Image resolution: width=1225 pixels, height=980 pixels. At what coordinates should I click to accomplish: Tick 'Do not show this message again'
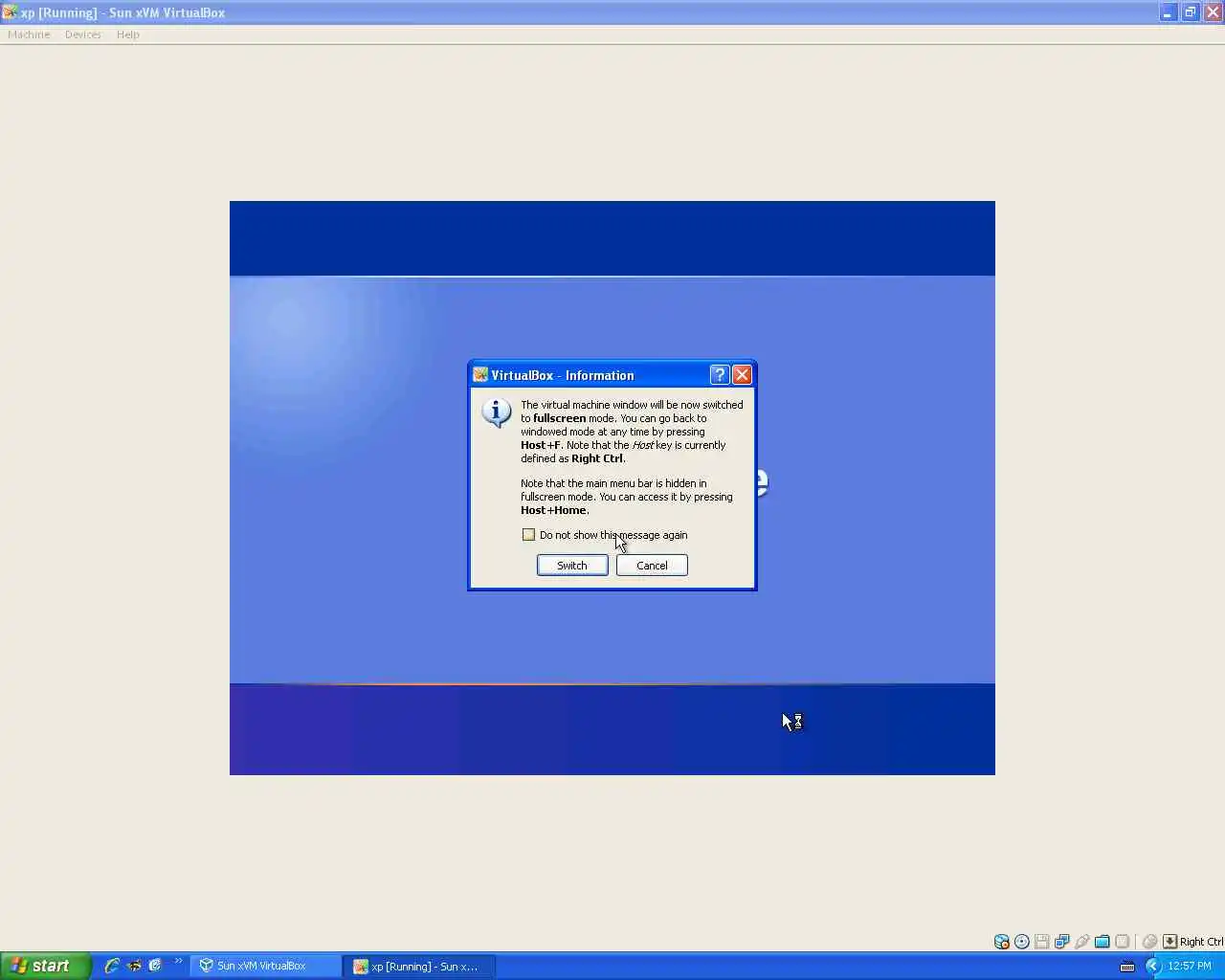click(x=528, y=535)
